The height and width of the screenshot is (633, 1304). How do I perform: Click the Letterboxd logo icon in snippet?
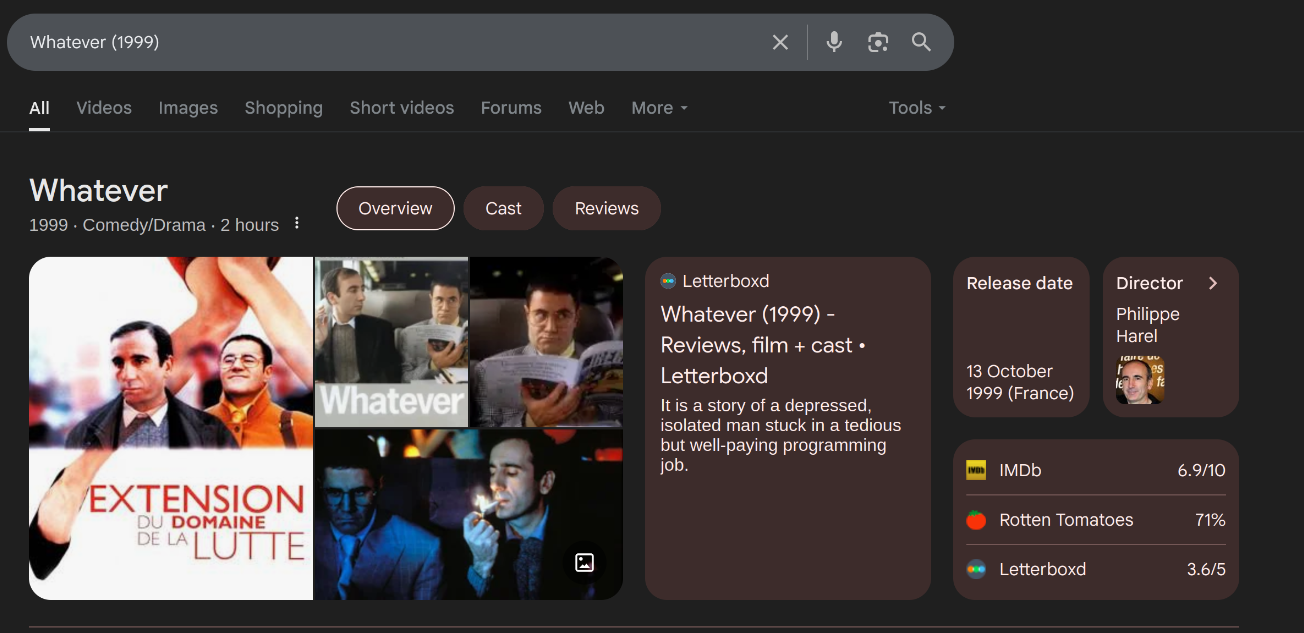click(x=668, y=281)
